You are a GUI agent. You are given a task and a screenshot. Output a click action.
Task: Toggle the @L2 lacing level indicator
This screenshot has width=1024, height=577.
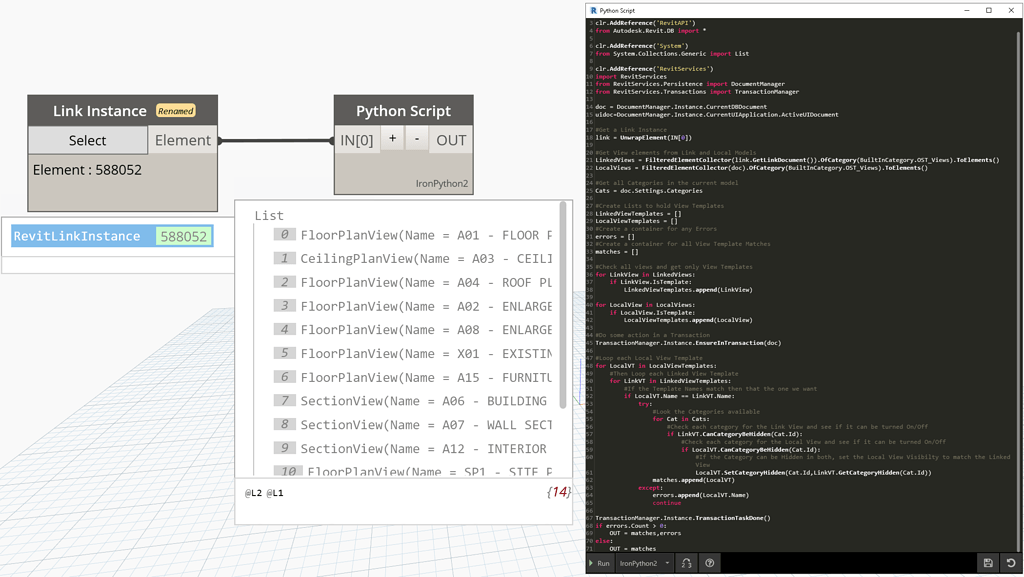click(253, 492)
